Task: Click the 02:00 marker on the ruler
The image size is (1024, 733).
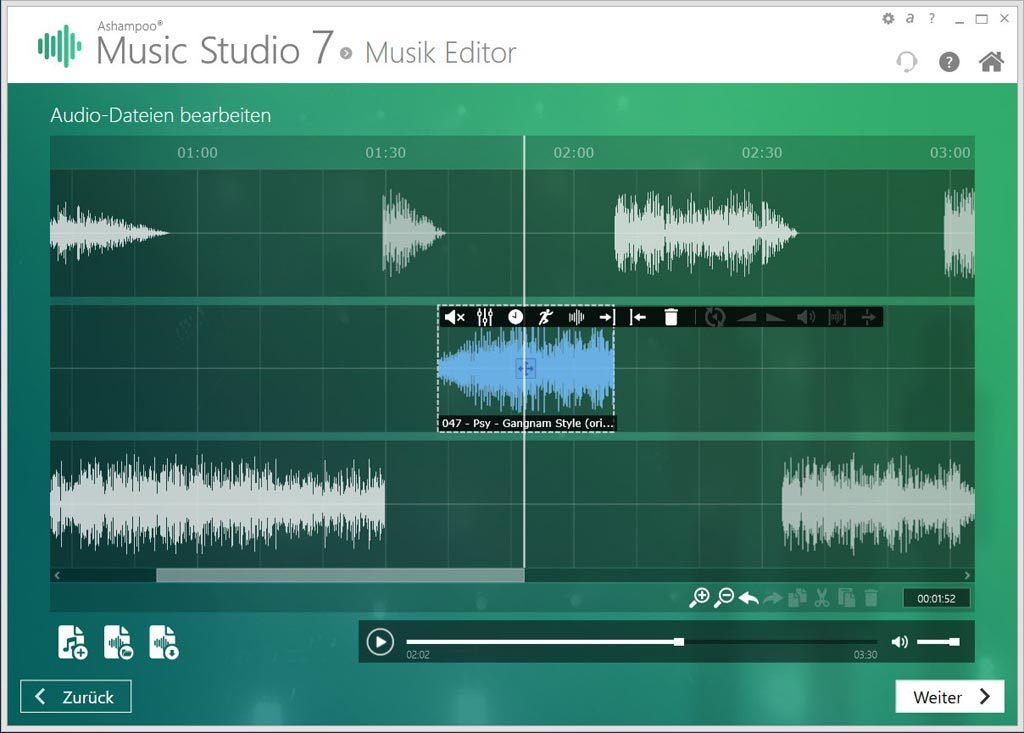Action: click(x=573, y=153)
